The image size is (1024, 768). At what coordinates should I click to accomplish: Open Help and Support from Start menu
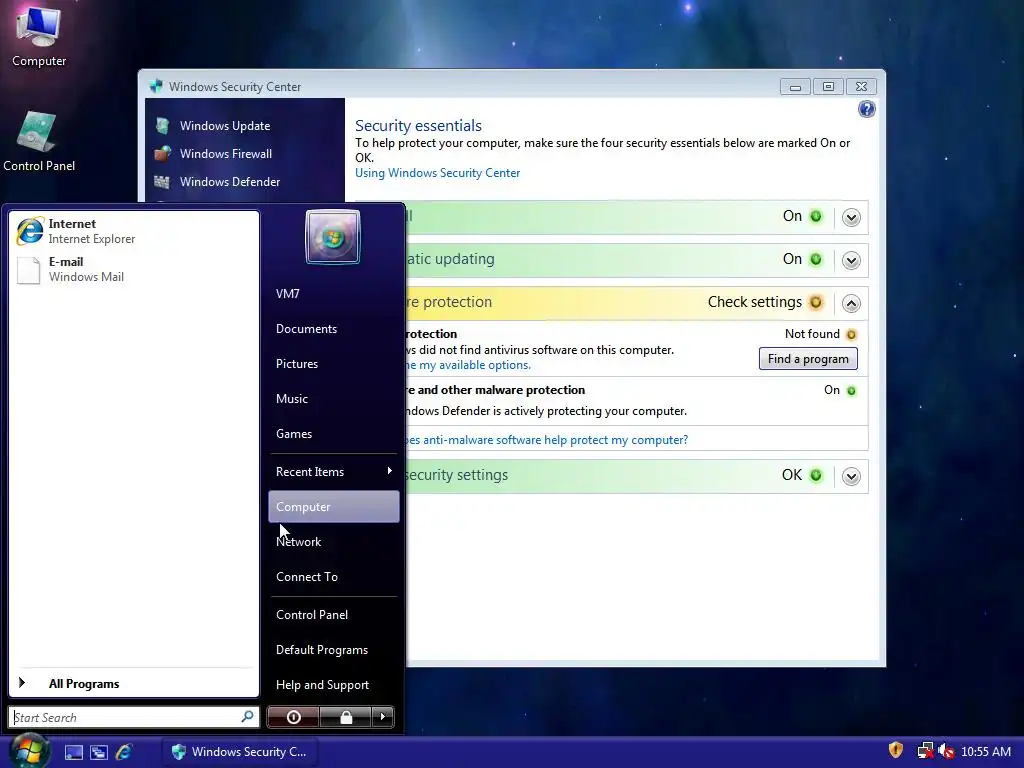[x=334, y=684]
